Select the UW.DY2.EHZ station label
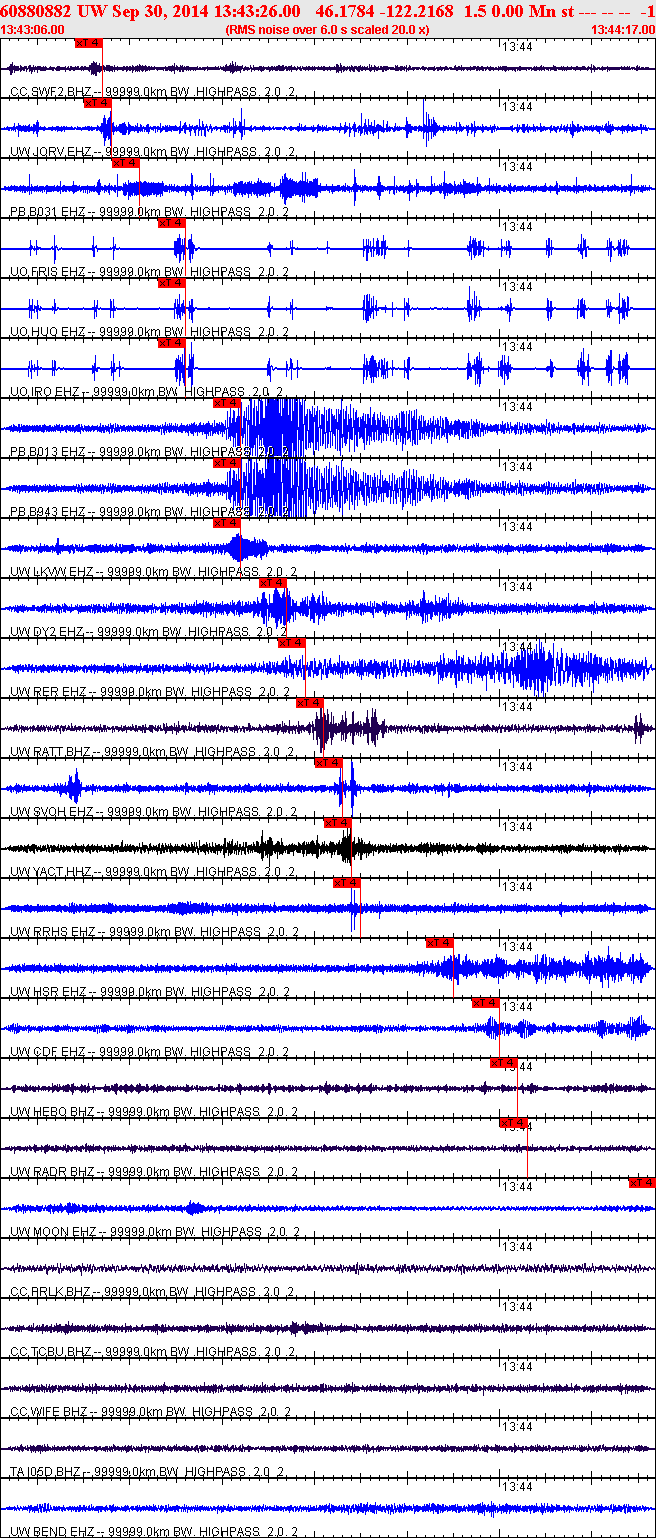This screenshot has height=1538, width=656. tap(149, 632)
